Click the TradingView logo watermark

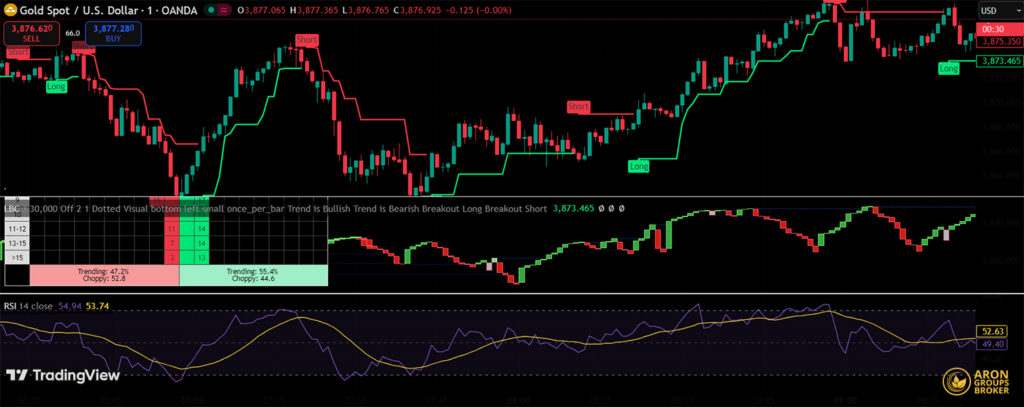click(x=64, y=375)
